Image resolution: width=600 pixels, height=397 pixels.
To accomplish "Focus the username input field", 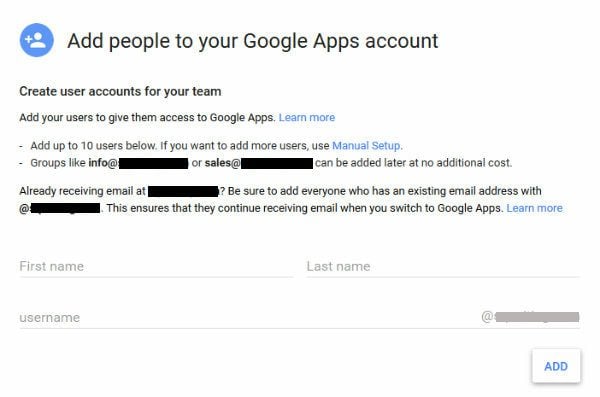I will tap(249, 317).
